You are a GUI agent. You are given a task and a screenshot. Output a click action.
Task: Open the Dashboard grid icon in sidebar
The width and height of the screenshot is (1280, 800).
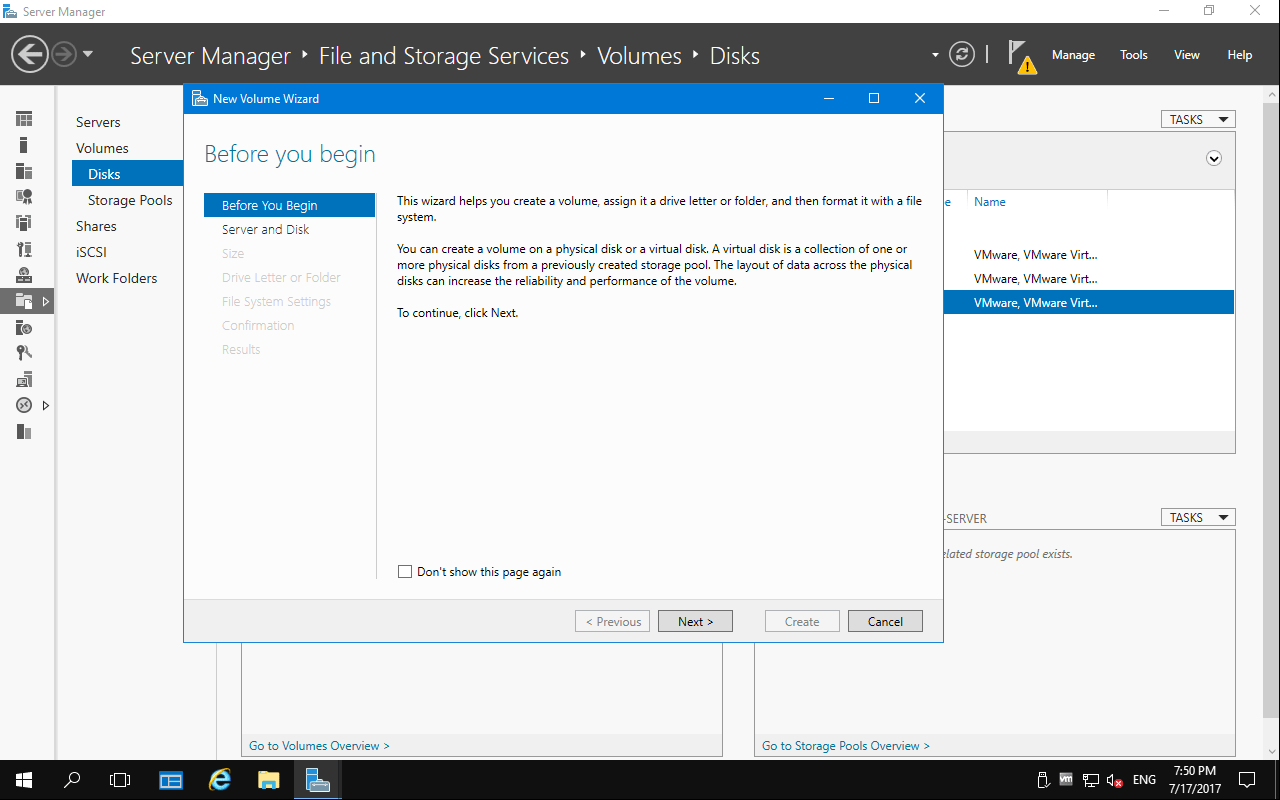pyautogui.click(x=24, y=119)
